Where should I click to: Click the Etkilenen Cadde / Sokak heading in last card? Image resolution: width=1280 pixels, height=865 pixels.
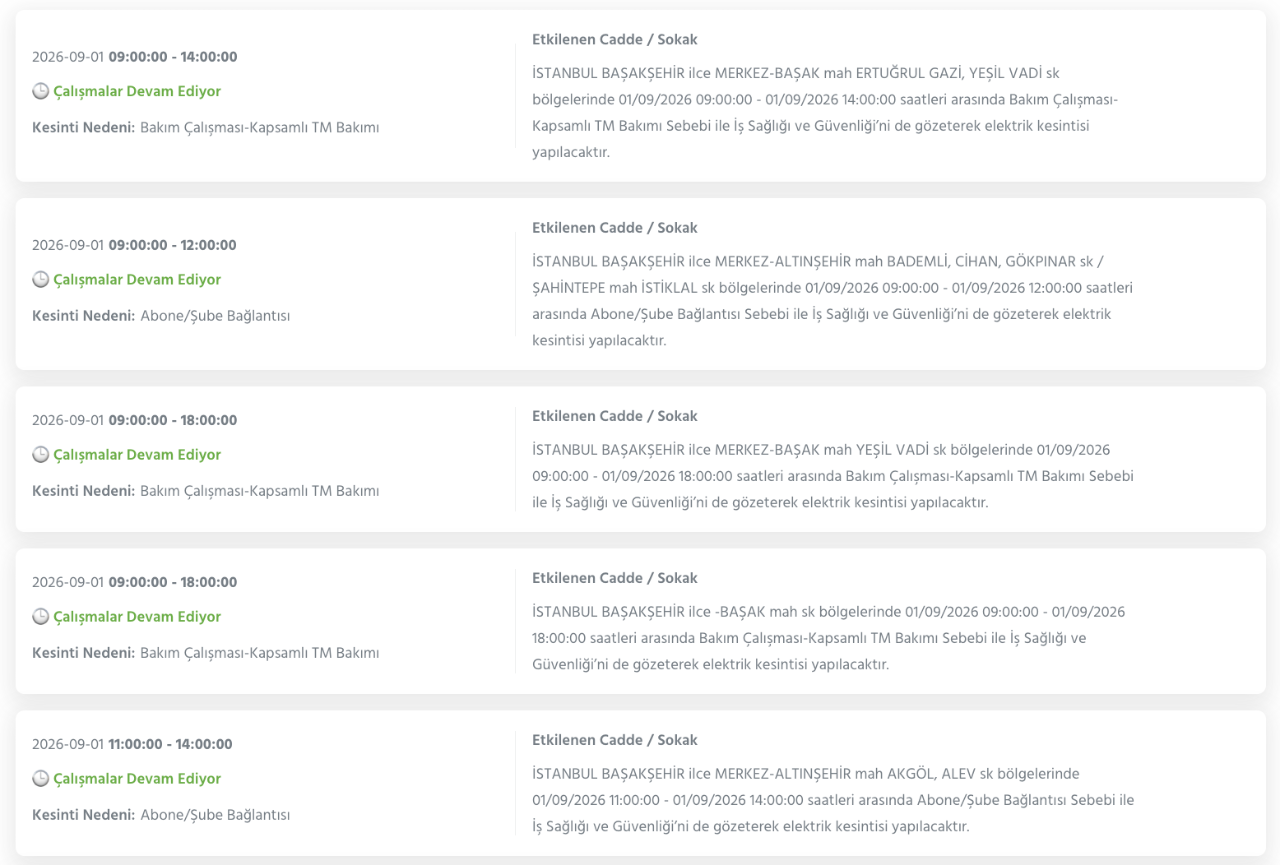pyautogui.click(x=615, y=740)
